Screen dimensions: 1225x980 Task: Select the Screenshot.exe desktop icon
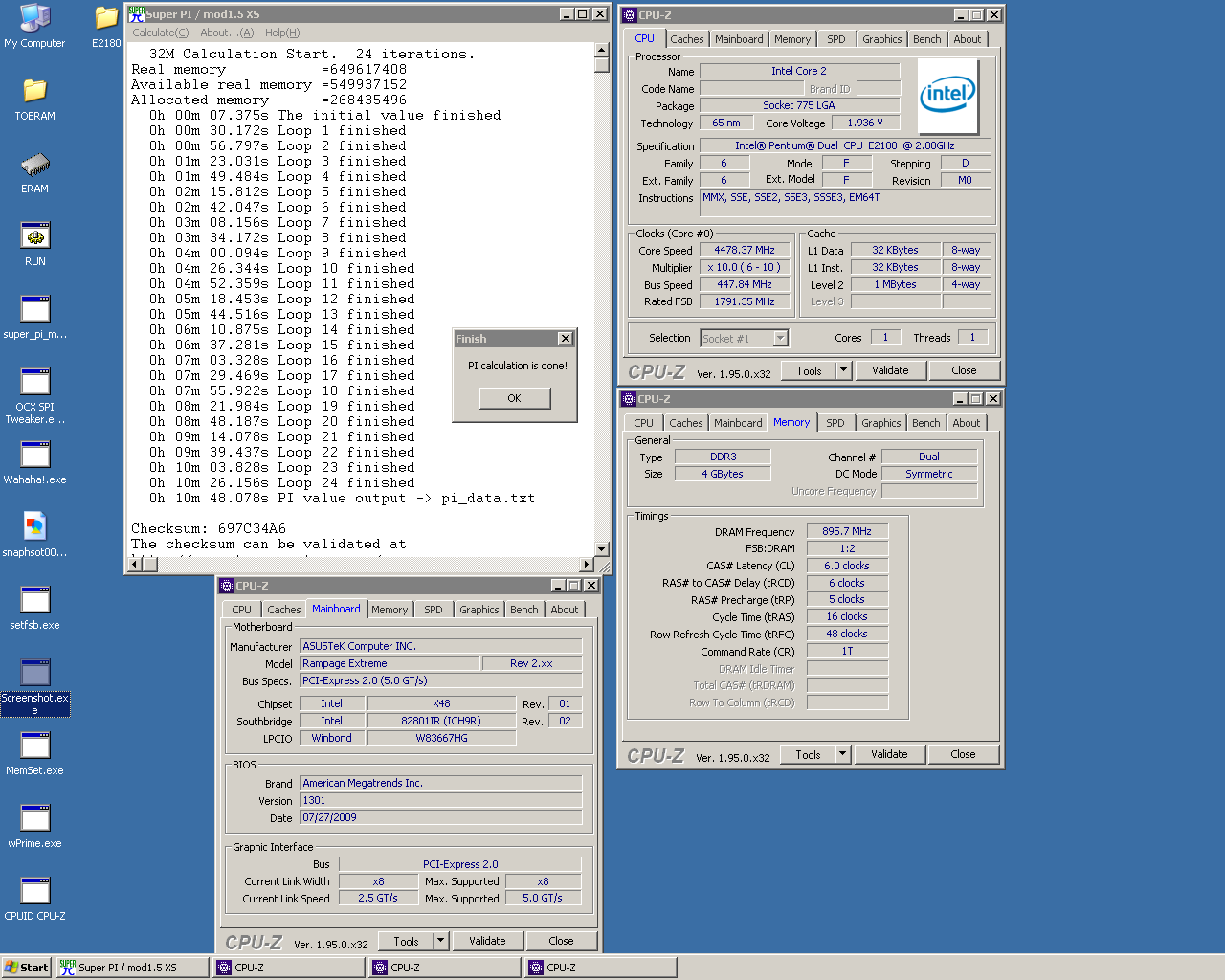[34, 687]
